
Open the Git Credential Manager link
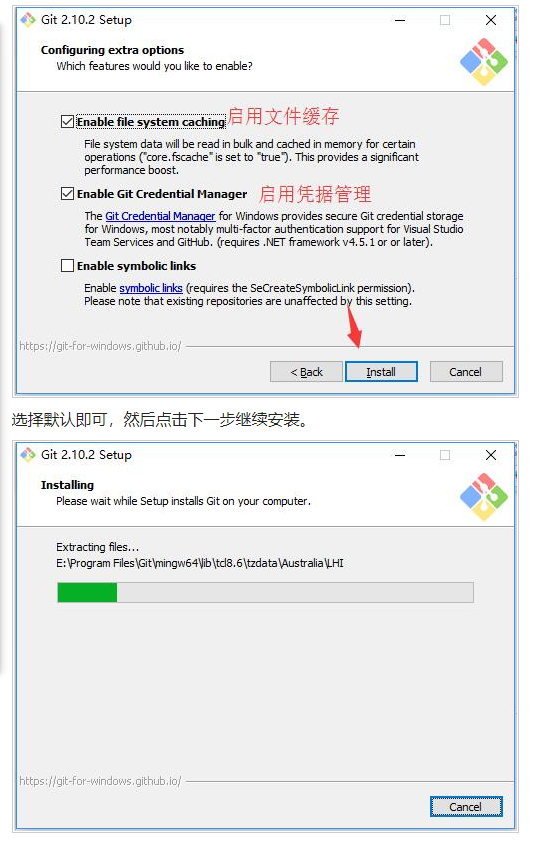point(160,216)
